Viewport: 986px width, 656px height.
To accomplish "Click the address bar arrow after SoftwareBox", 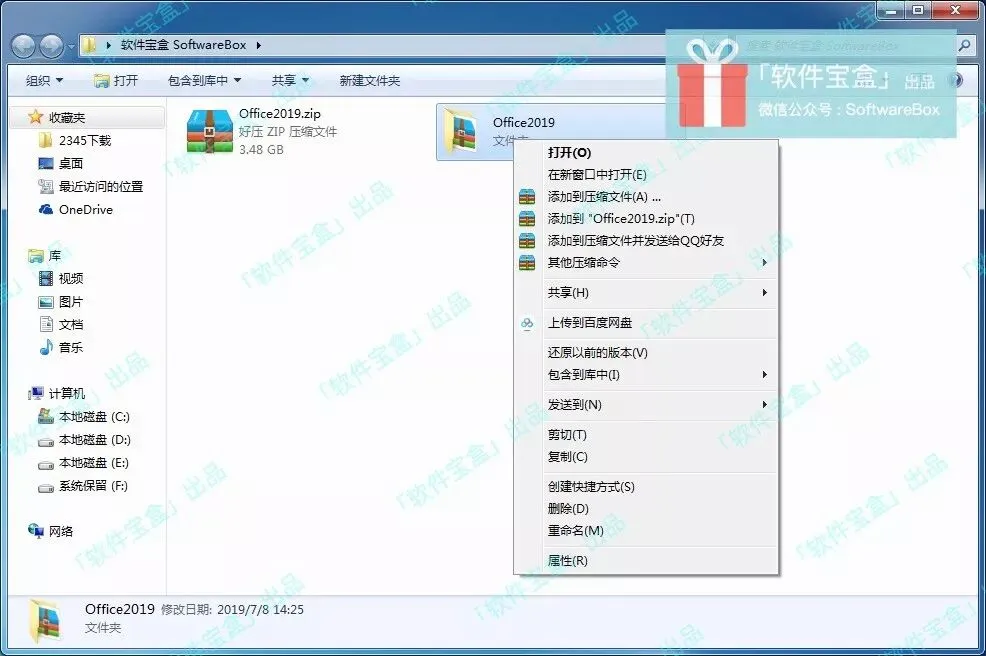I will point(258,45).
